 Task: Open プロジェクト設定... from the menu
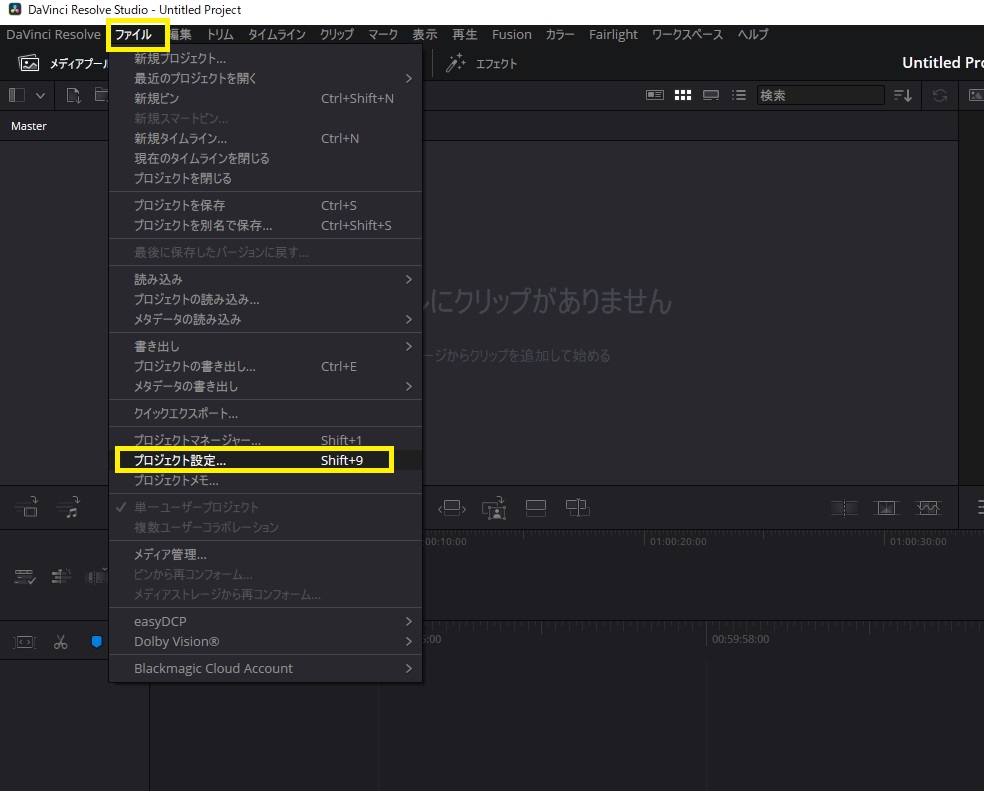[x=265, y=460]
